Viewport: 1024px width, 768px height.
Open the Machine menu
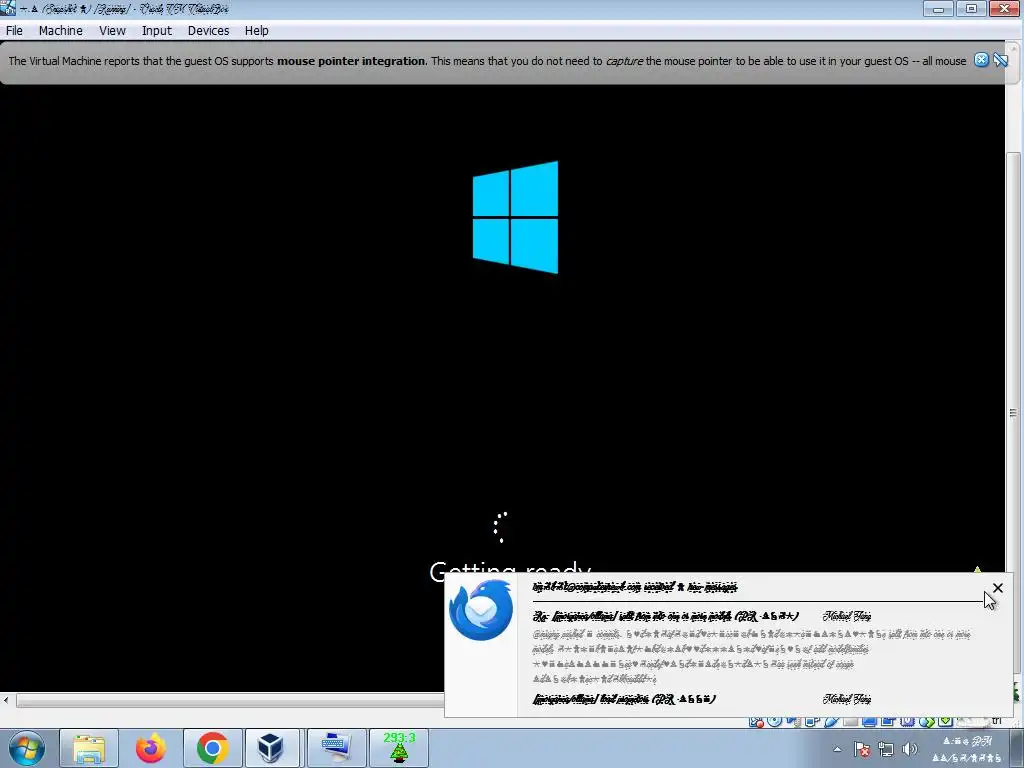[61, 31]
